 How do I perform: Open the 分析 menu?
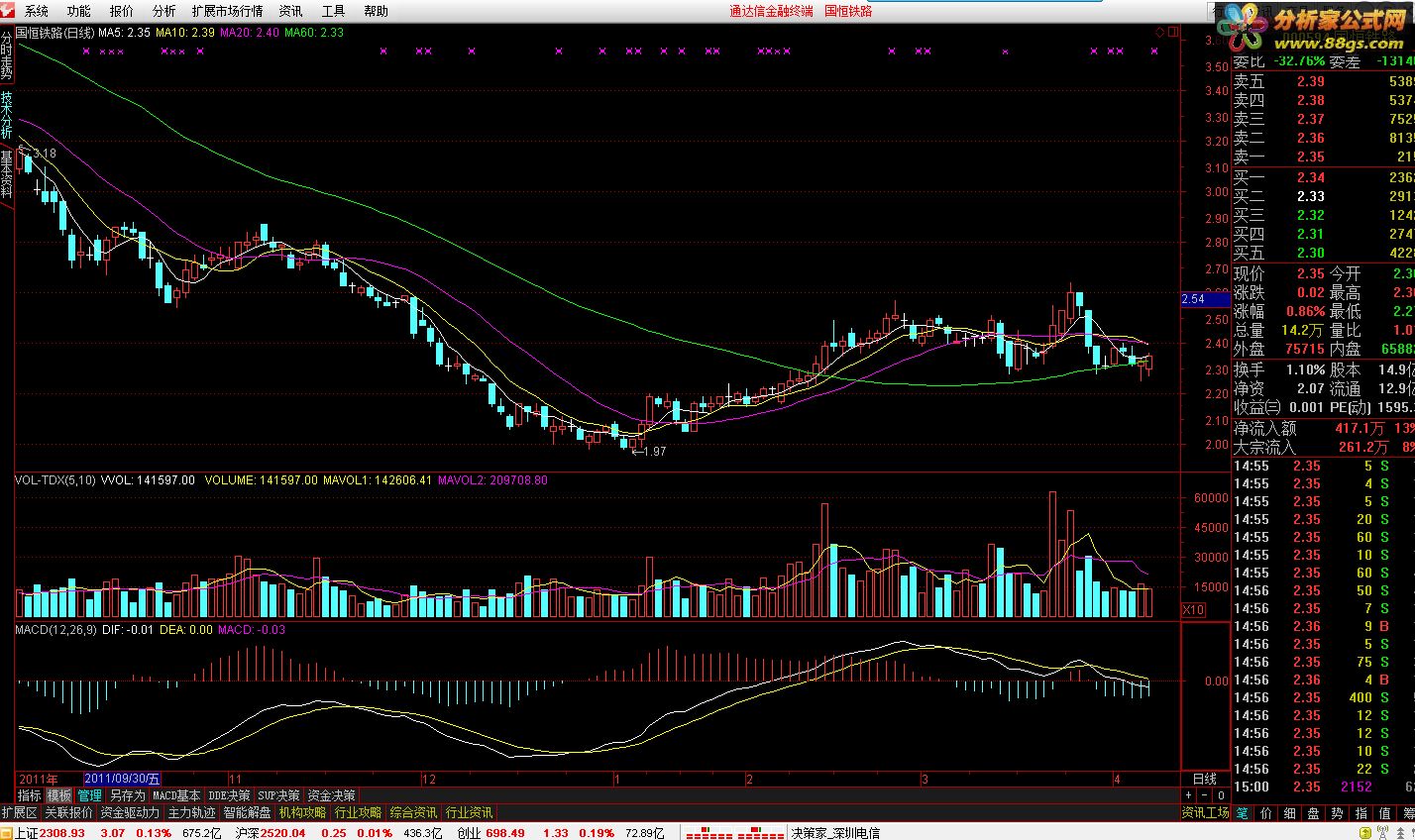click(x=163, y=11)
